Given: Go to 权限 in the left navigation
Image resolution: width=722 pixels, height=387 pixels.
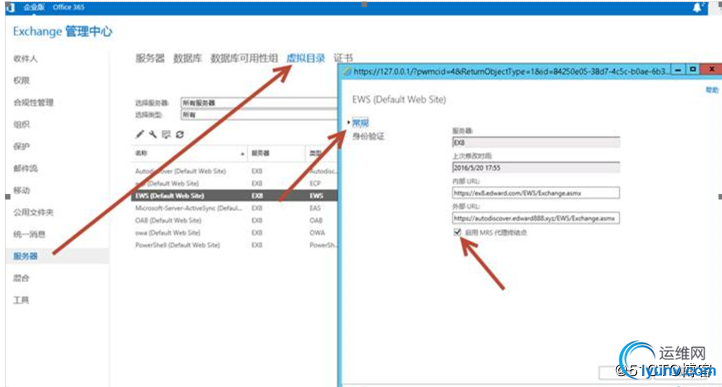Looking at the screenshot, I should click(x=21, y=81).
